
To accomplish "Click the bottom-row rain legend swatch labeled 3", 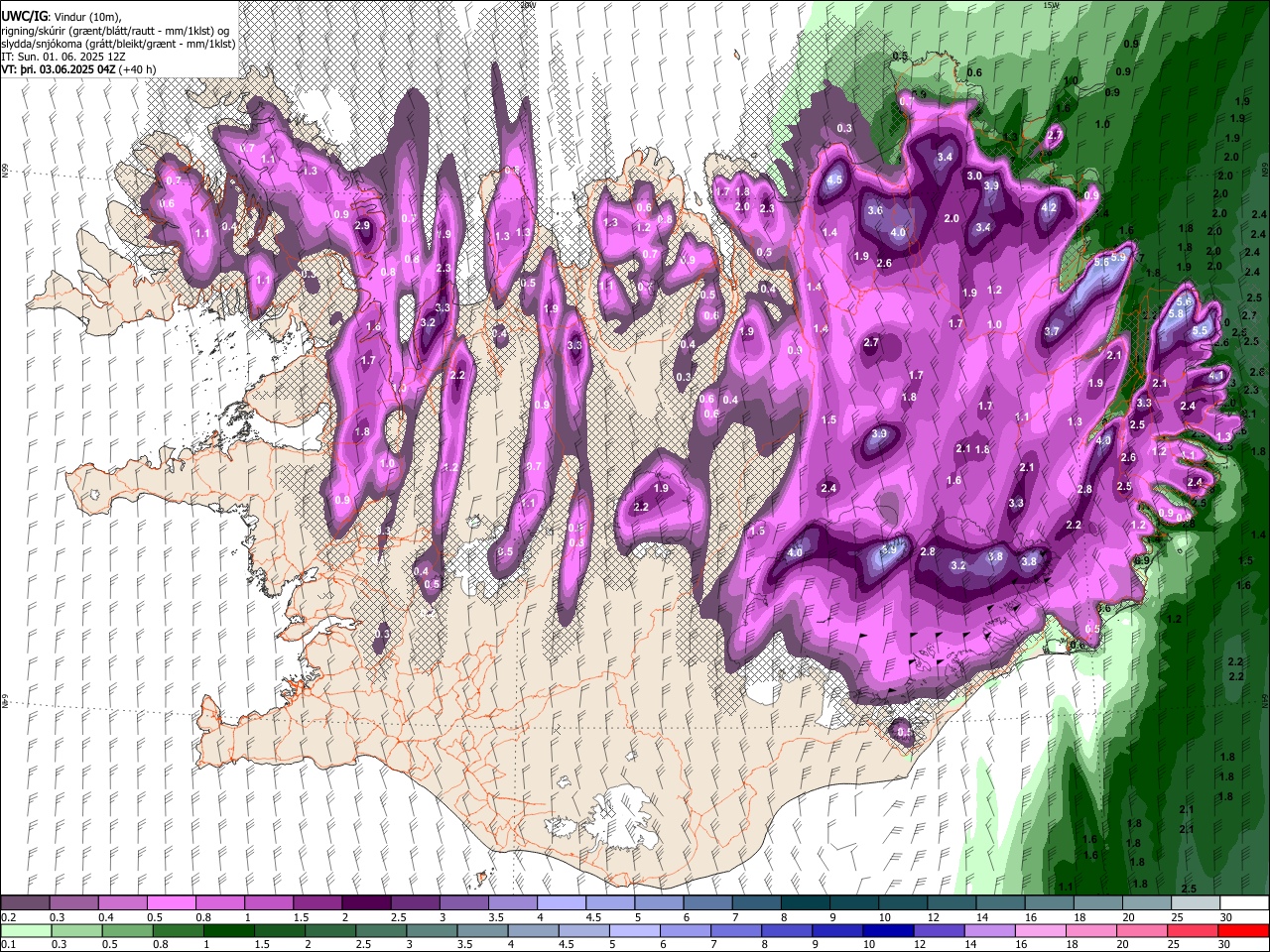I will coord(432,930).
